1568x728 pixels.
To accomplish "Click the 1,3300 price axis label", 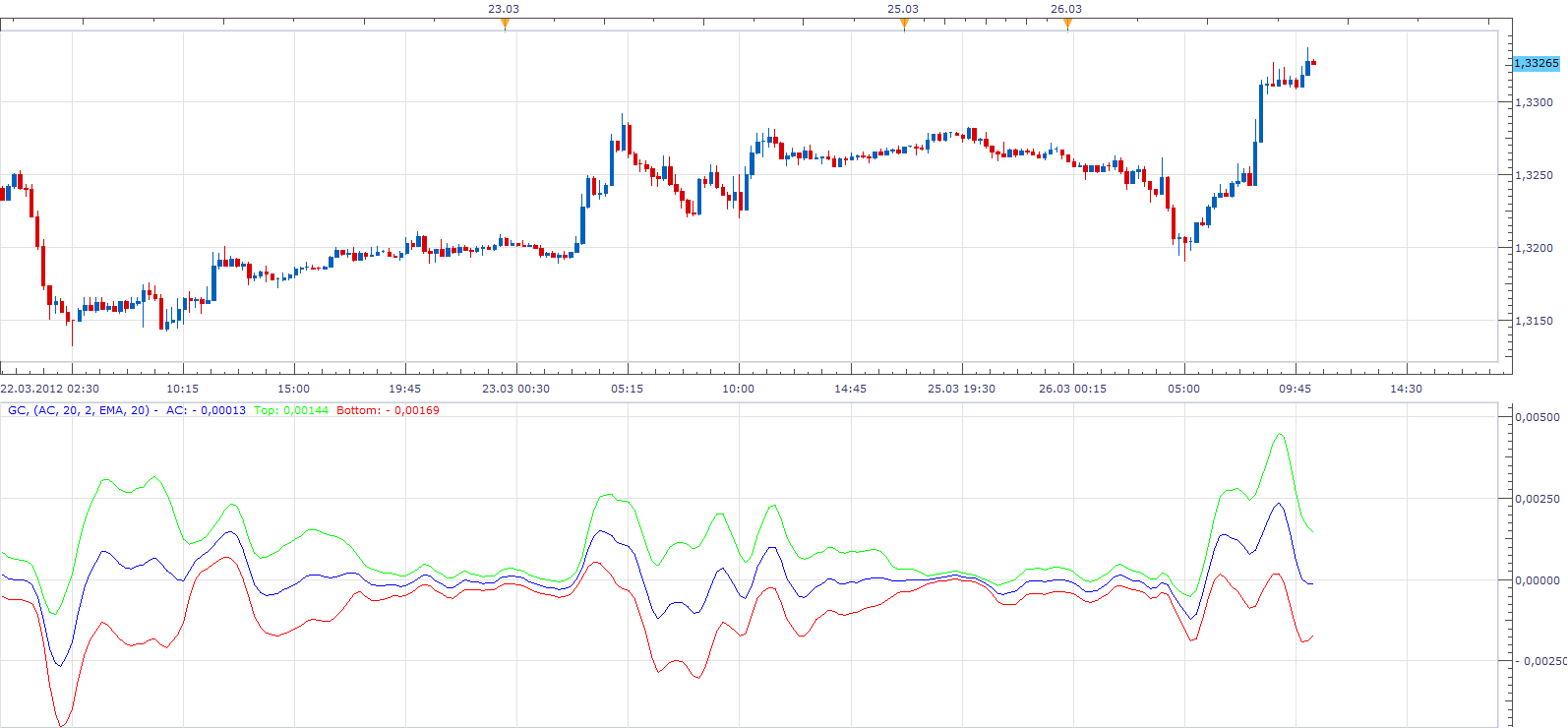I will 1534,102.
